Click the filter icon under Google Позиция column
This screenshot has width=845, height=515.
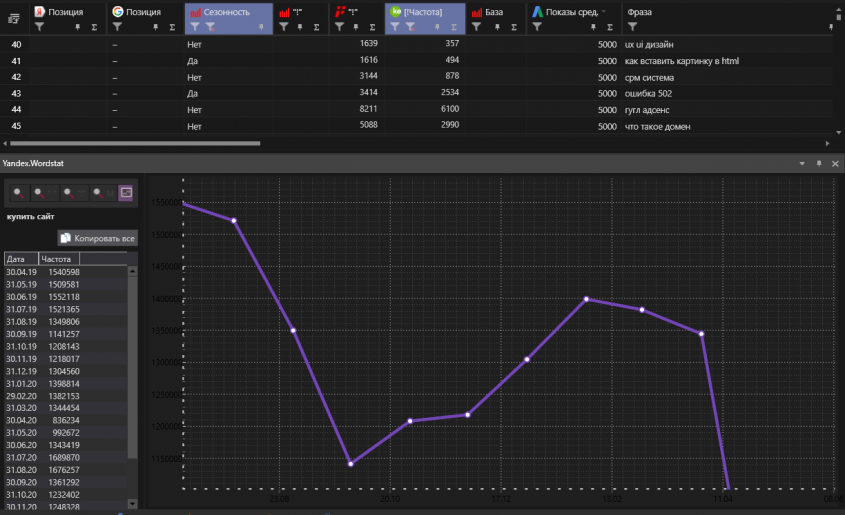(118, 28)
